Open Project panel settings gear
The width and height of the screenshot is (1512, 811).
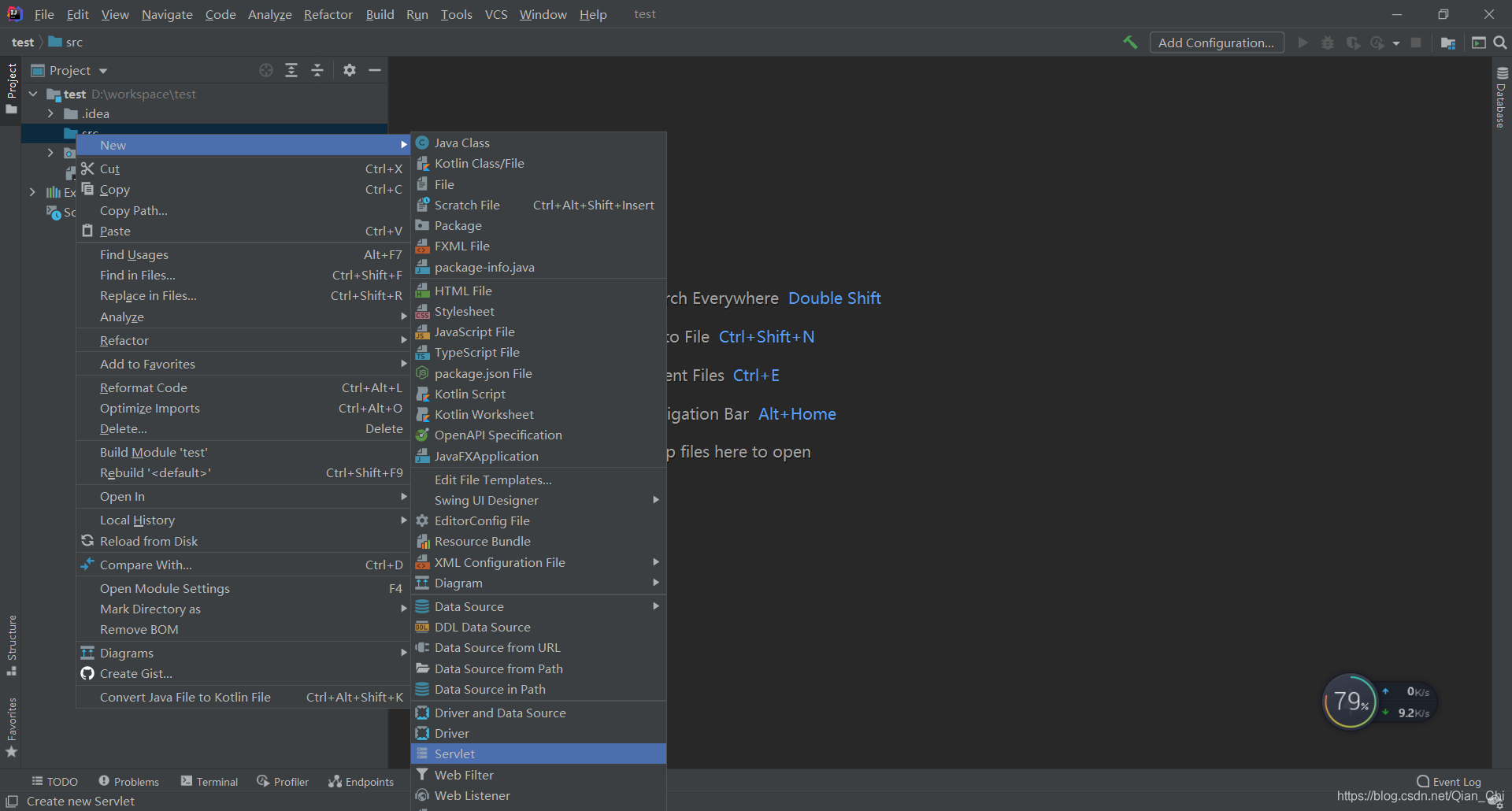click(x=350, y=70)
